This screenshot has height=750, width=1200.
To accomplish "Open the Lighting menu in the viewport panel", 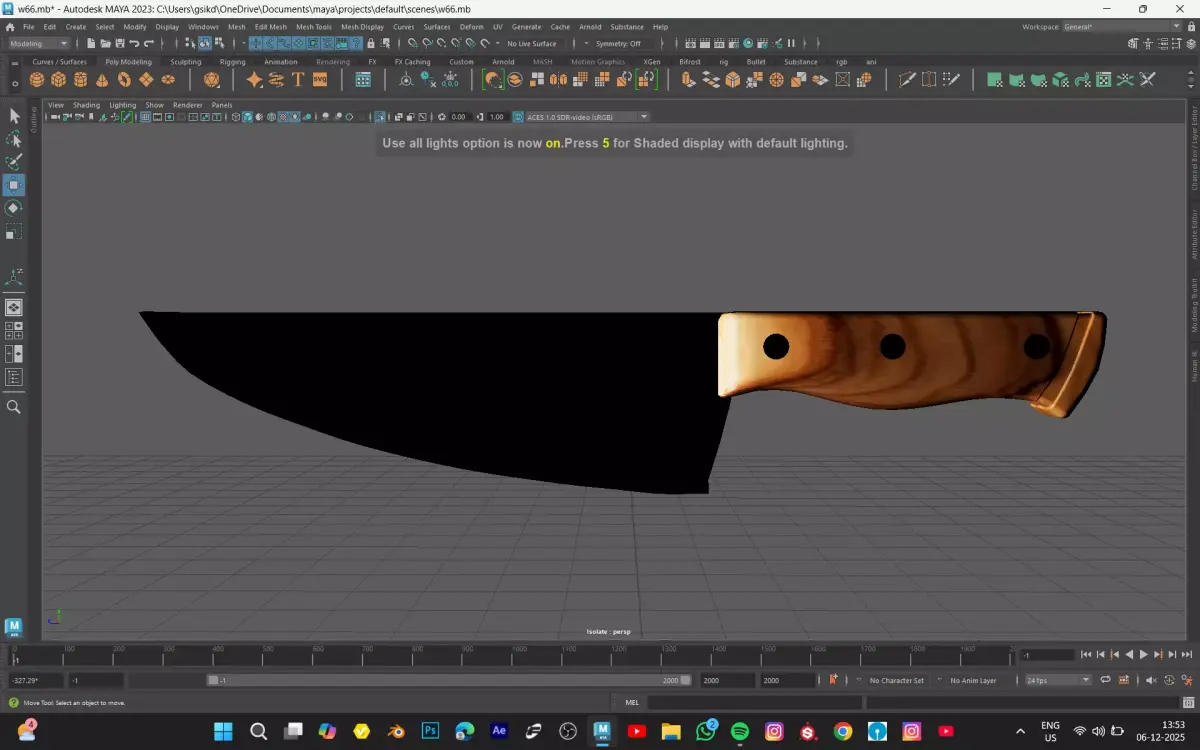I will click(122, 105).
